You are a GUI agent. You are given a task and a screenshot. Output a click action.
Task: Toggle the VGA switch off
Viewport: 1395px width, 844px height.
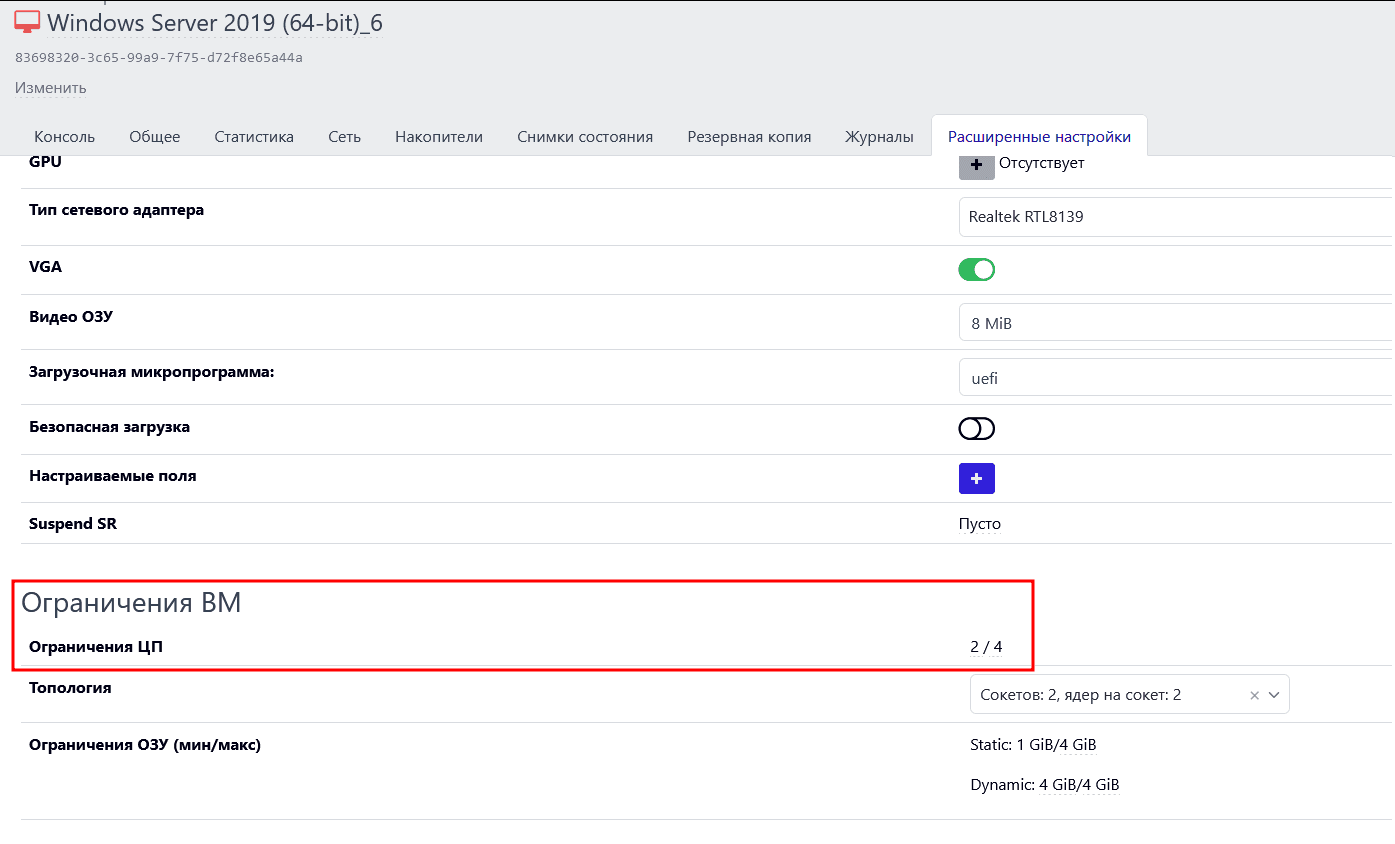pos(976,270)
